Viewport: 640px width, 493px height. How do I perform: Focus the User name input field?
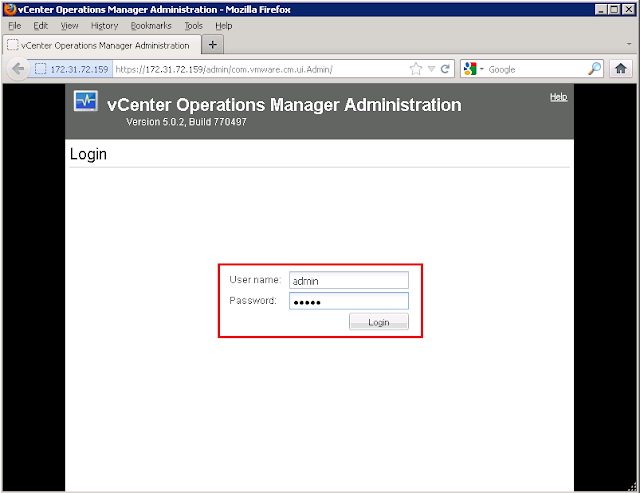[x=349, y=280]
